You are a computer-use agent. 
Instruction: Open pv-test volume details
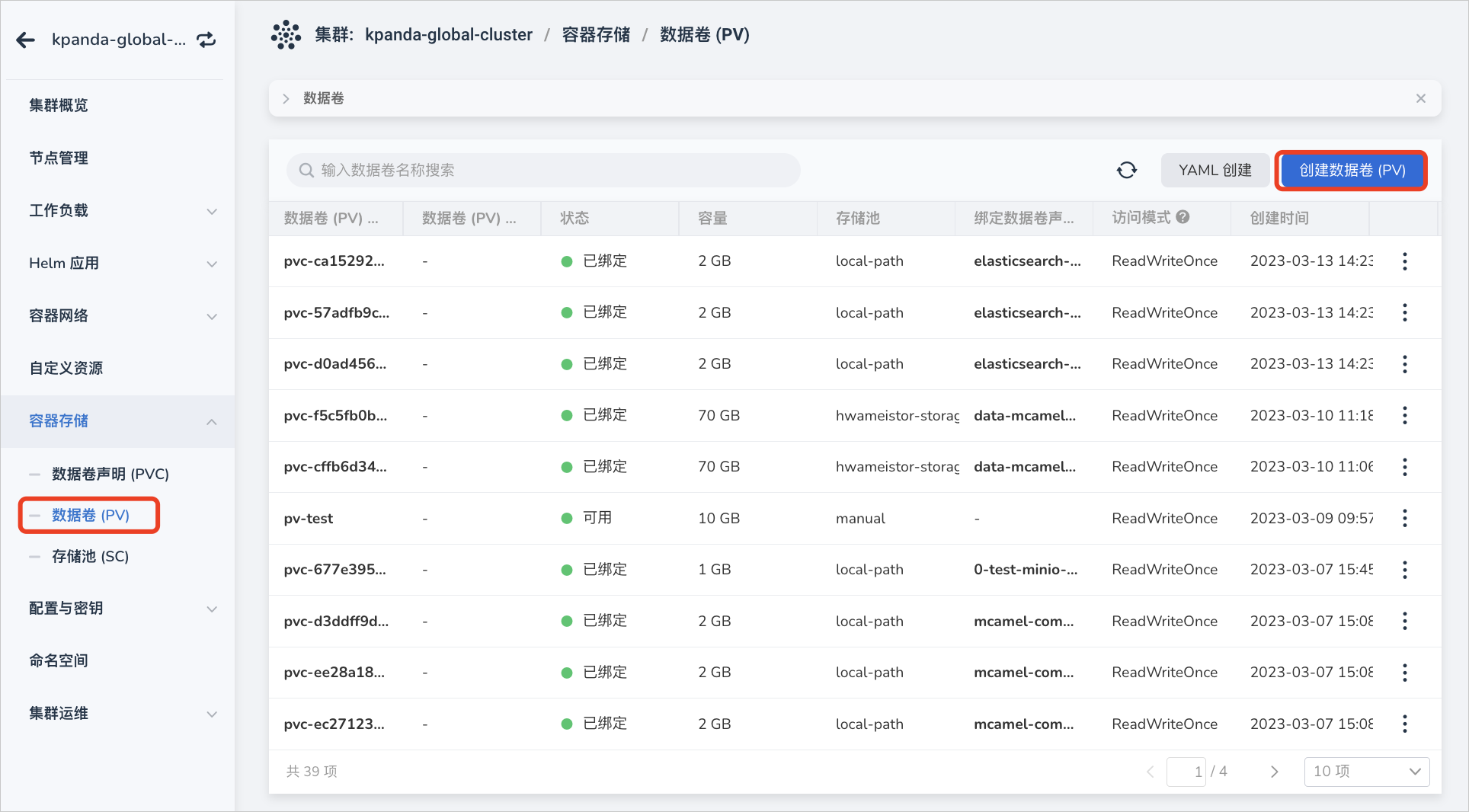309,518
